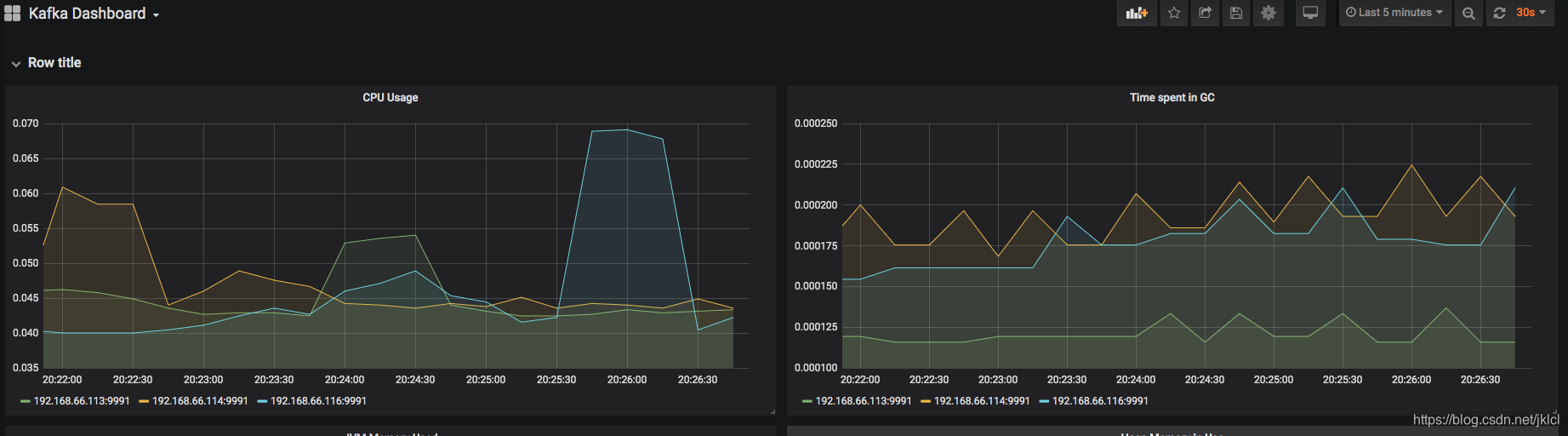Toggle the 192.168.66.114:9991 series in the GC legend
The height and width of the screenshot is (436, 1568).
(x=982, y=401)
